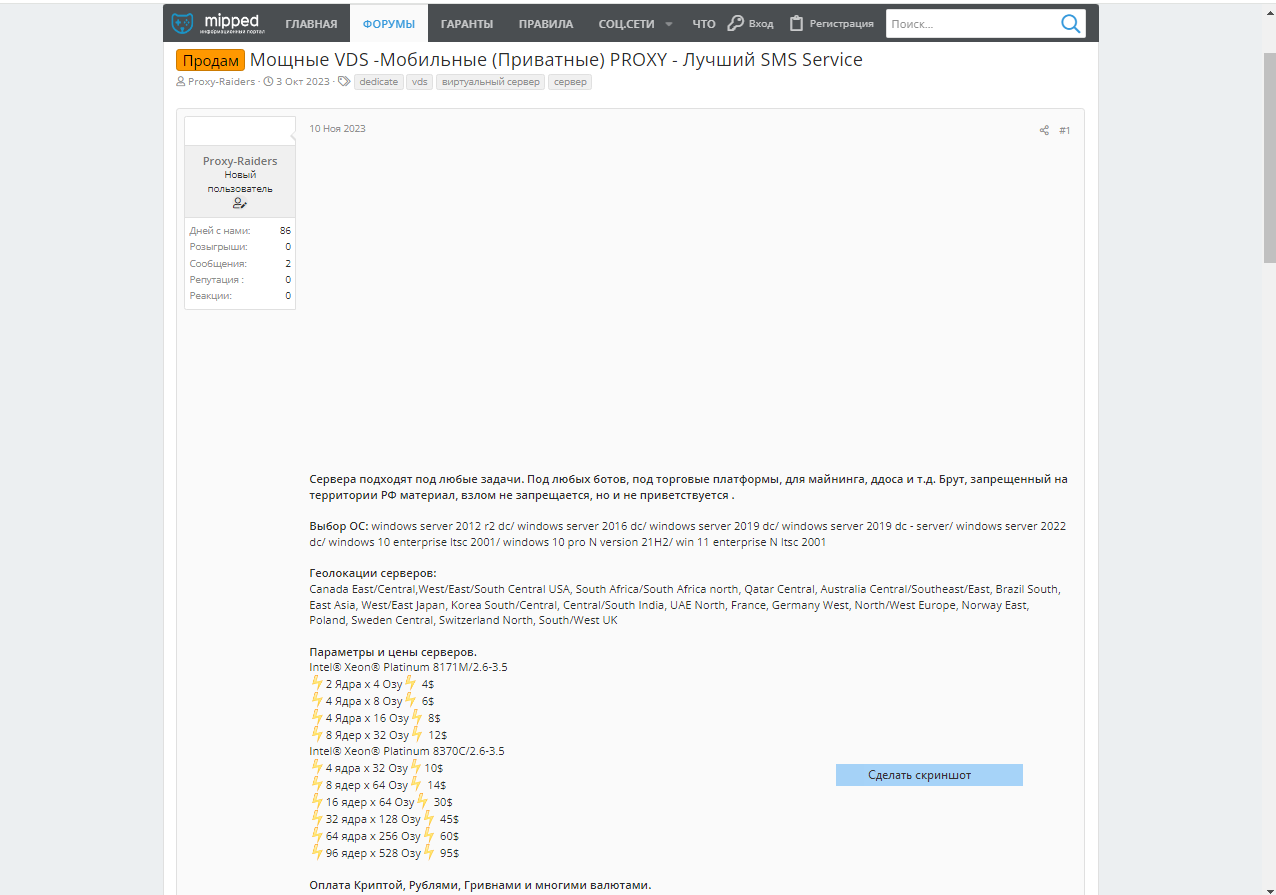The height and width of the screenshot is (895, 1276).
Task: Click into the Поиск search field
Action: coord(970,24)
